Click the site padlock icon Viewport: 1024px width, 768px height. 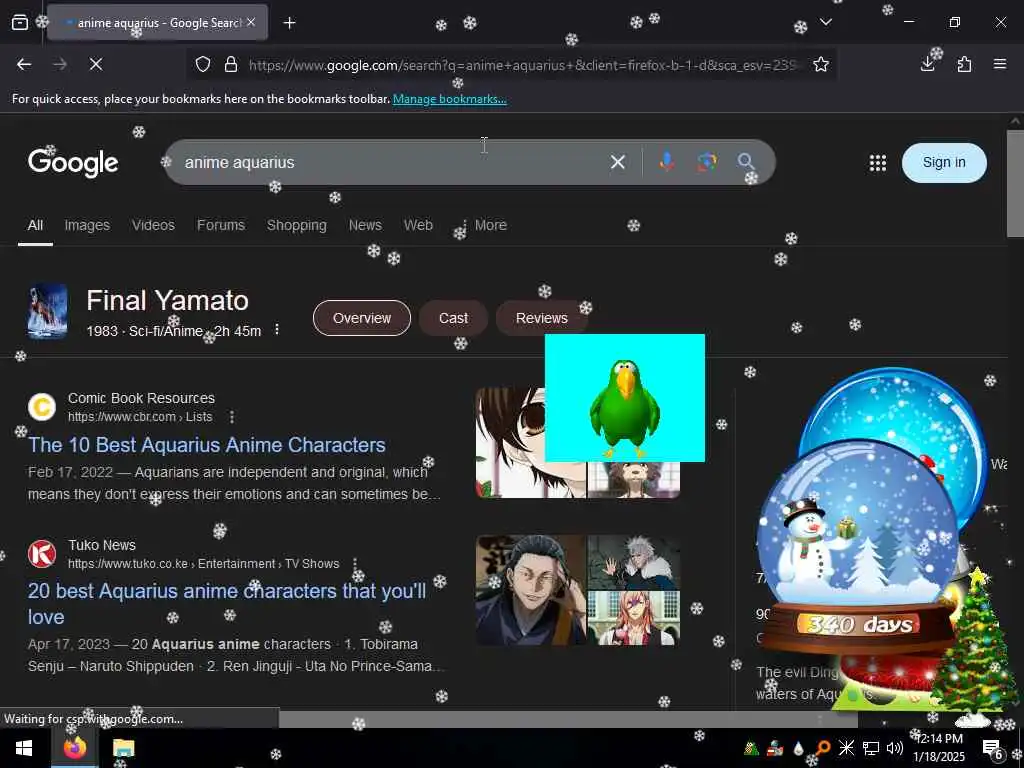pyautogui.click(x=231, y=64)
